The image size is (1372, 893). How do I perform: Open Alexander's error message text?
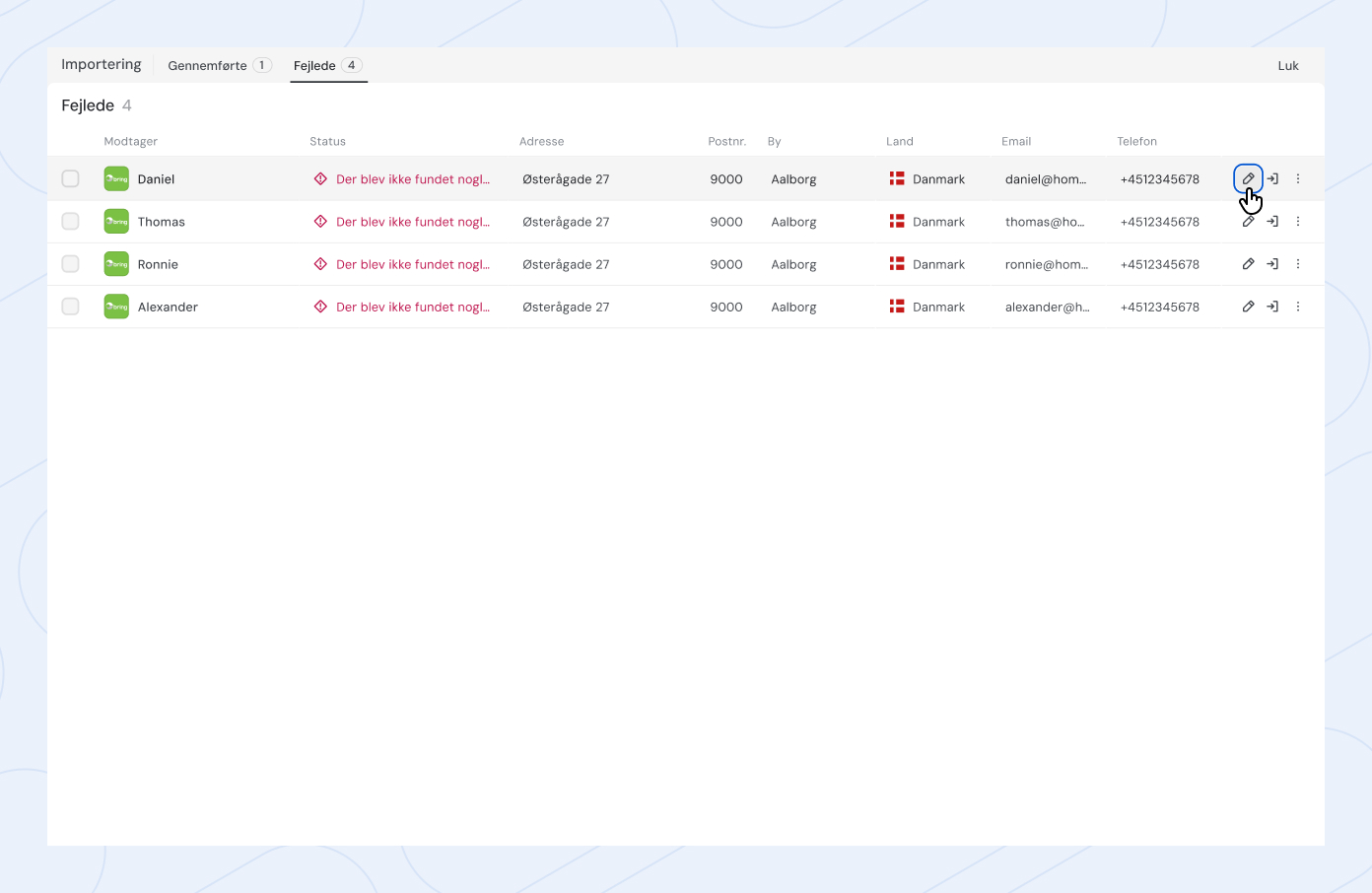[x=413, y=307]
